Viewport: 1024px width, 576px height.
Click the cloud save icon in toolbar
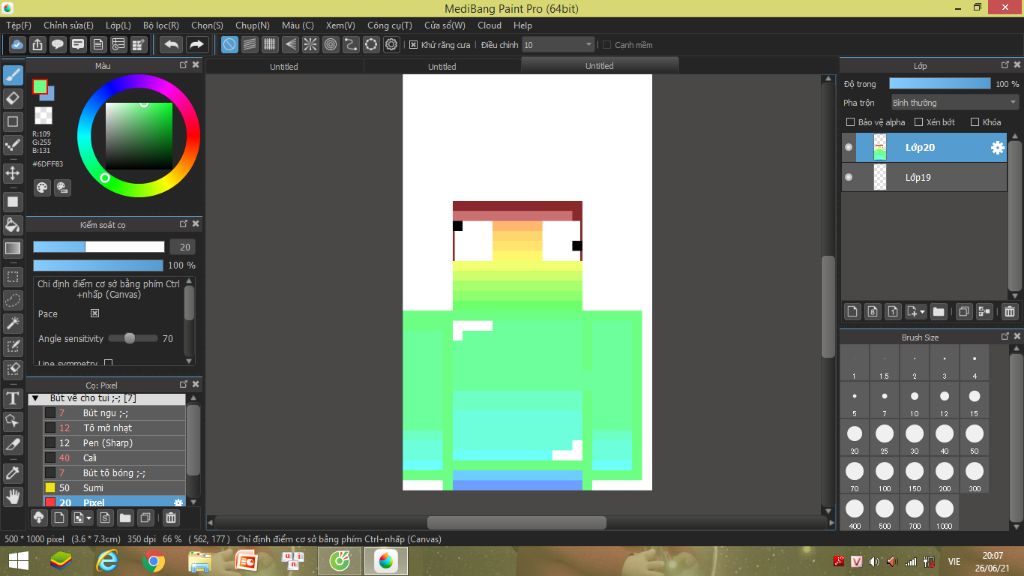click(x=17, y=44)
